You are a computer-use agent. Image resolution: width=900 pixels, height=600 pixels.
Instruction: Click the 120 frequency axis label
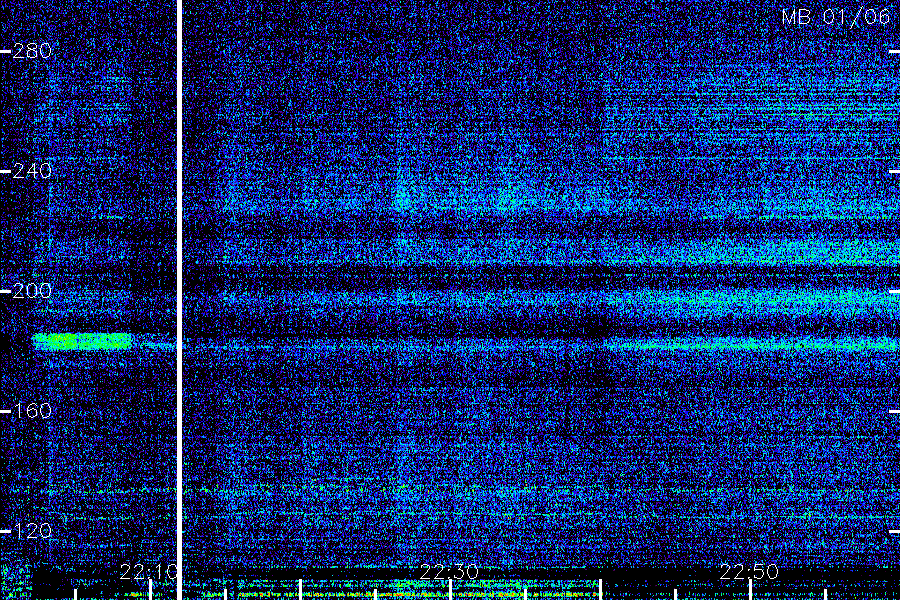tap(32, 531)
